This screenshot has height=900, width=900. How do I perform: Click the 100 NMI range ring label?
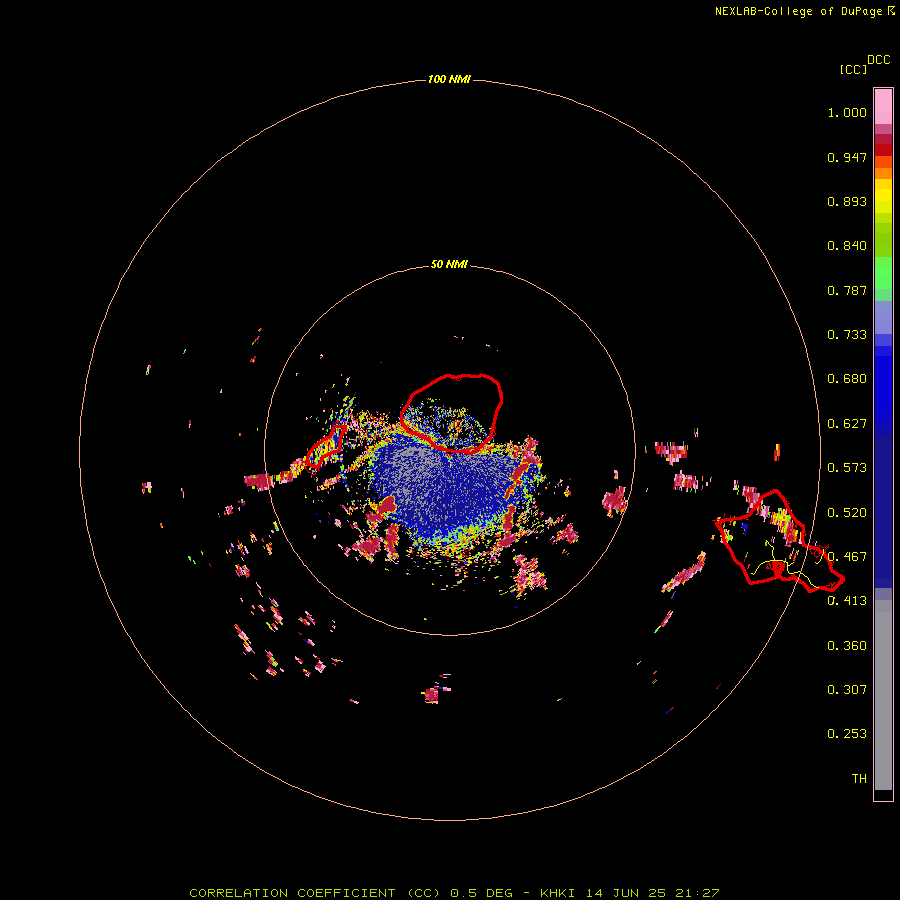click(x=449, y=79)
